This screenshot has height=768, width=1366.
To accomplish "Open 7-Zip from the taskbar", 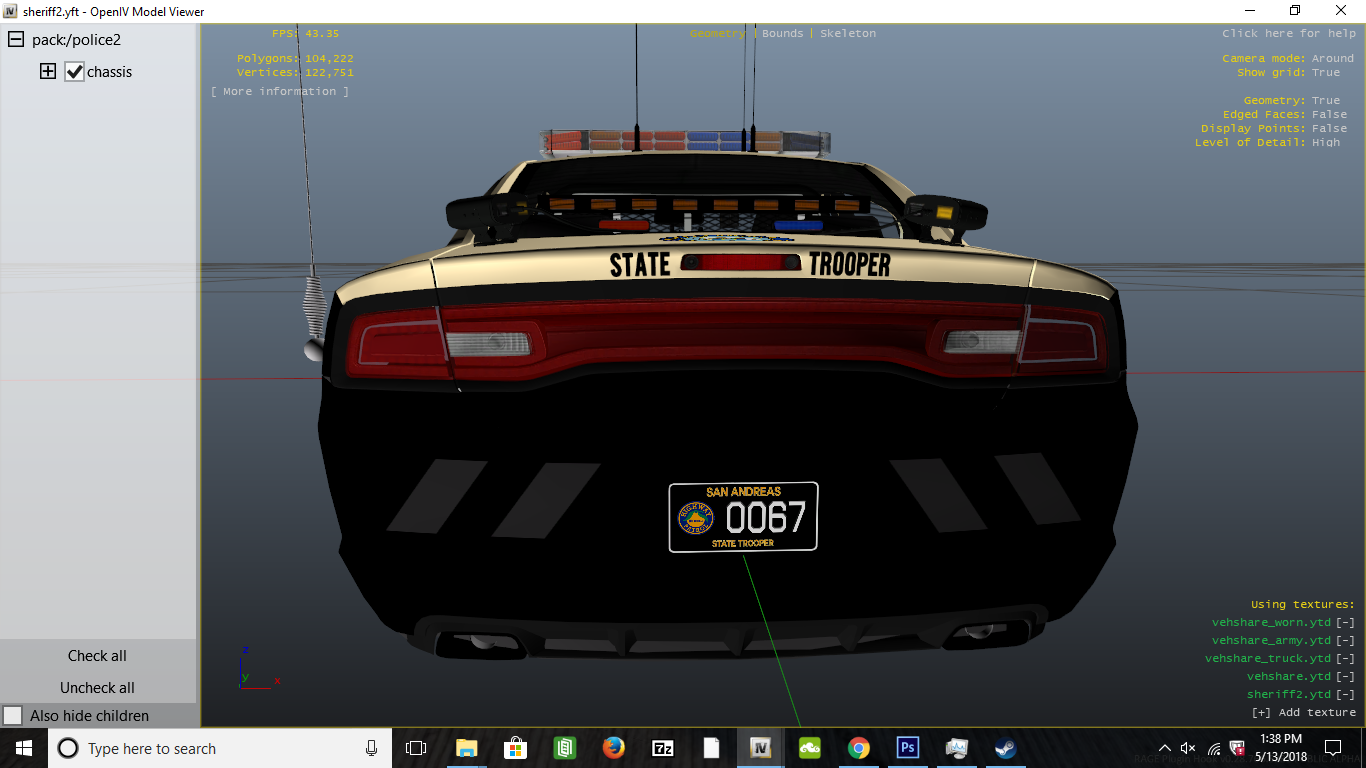I will point(662,748).
